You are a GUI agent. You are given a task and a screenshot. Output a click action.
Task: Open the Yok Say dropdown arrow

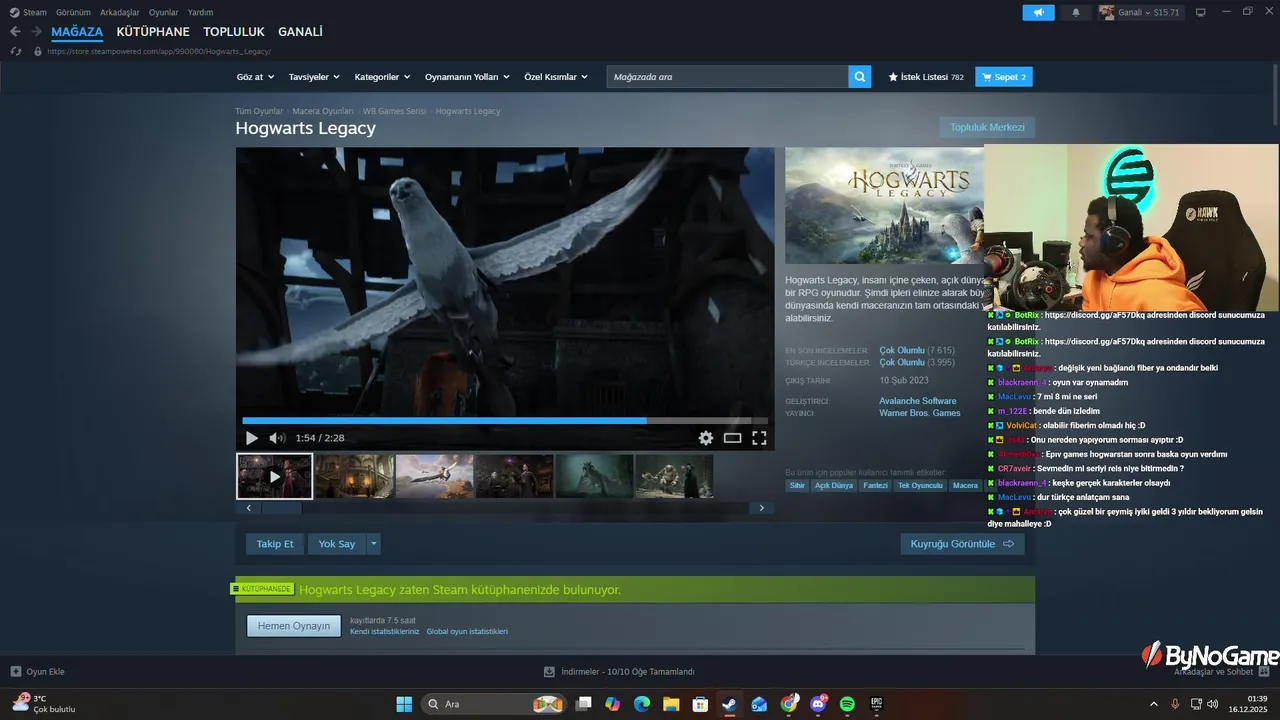pos(374,544)
